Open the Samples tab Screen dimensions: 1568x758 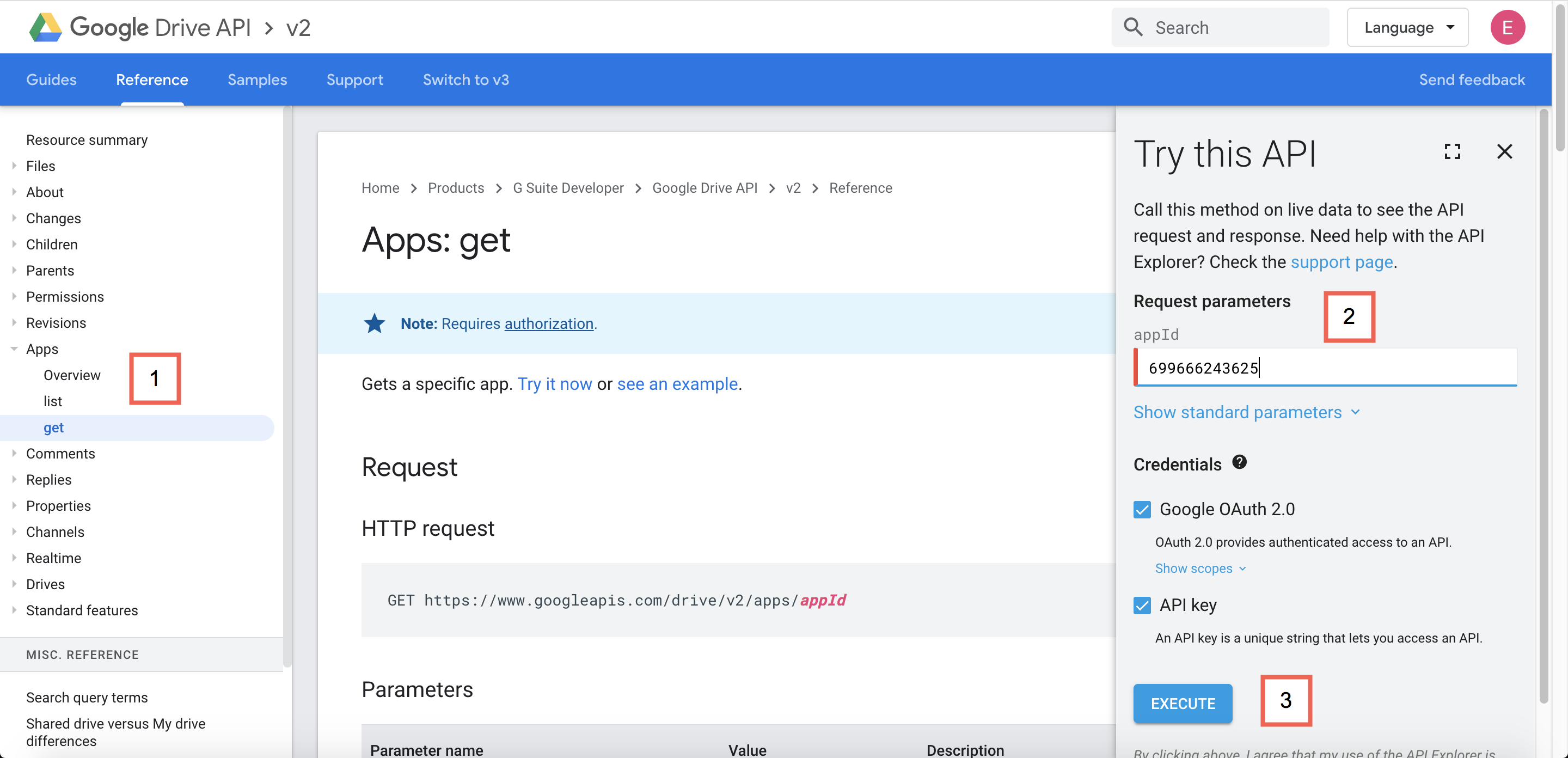257,80
